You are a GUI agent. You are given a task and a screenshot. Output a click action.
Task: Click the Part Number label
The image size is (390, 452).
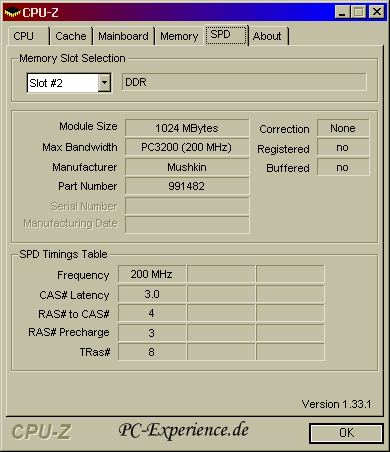point(88,186)
